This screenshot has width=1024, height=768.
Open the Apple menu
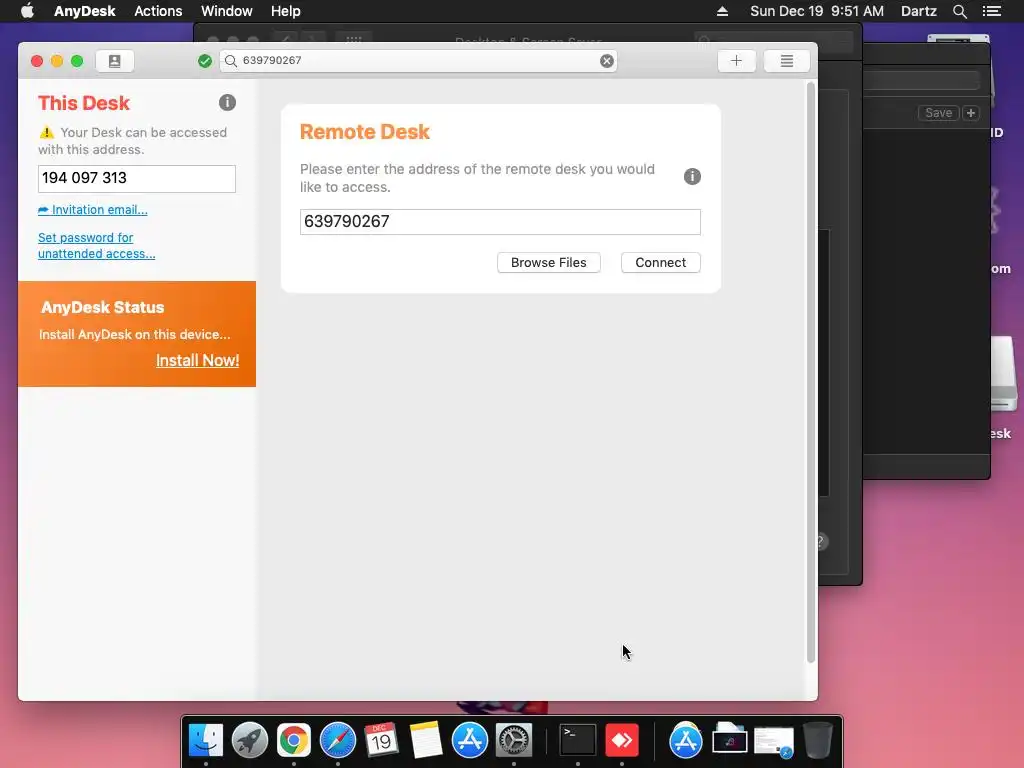[27, 11]
